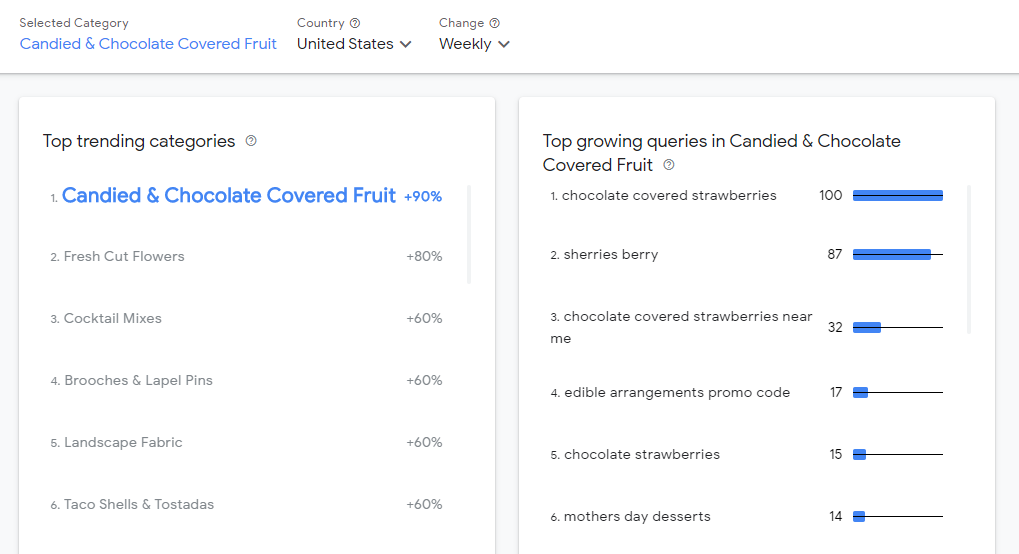Open help for Top trending categories

(251, 140)
